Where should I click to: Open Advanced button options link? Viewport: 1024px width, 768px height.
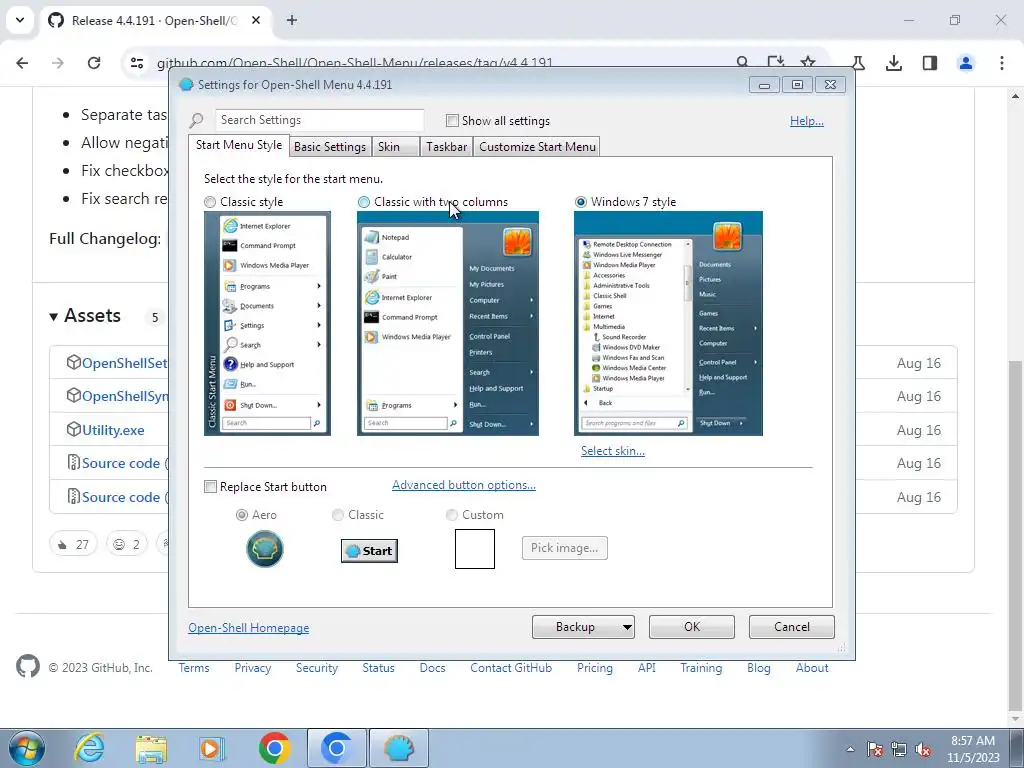[x=464, y=485]
